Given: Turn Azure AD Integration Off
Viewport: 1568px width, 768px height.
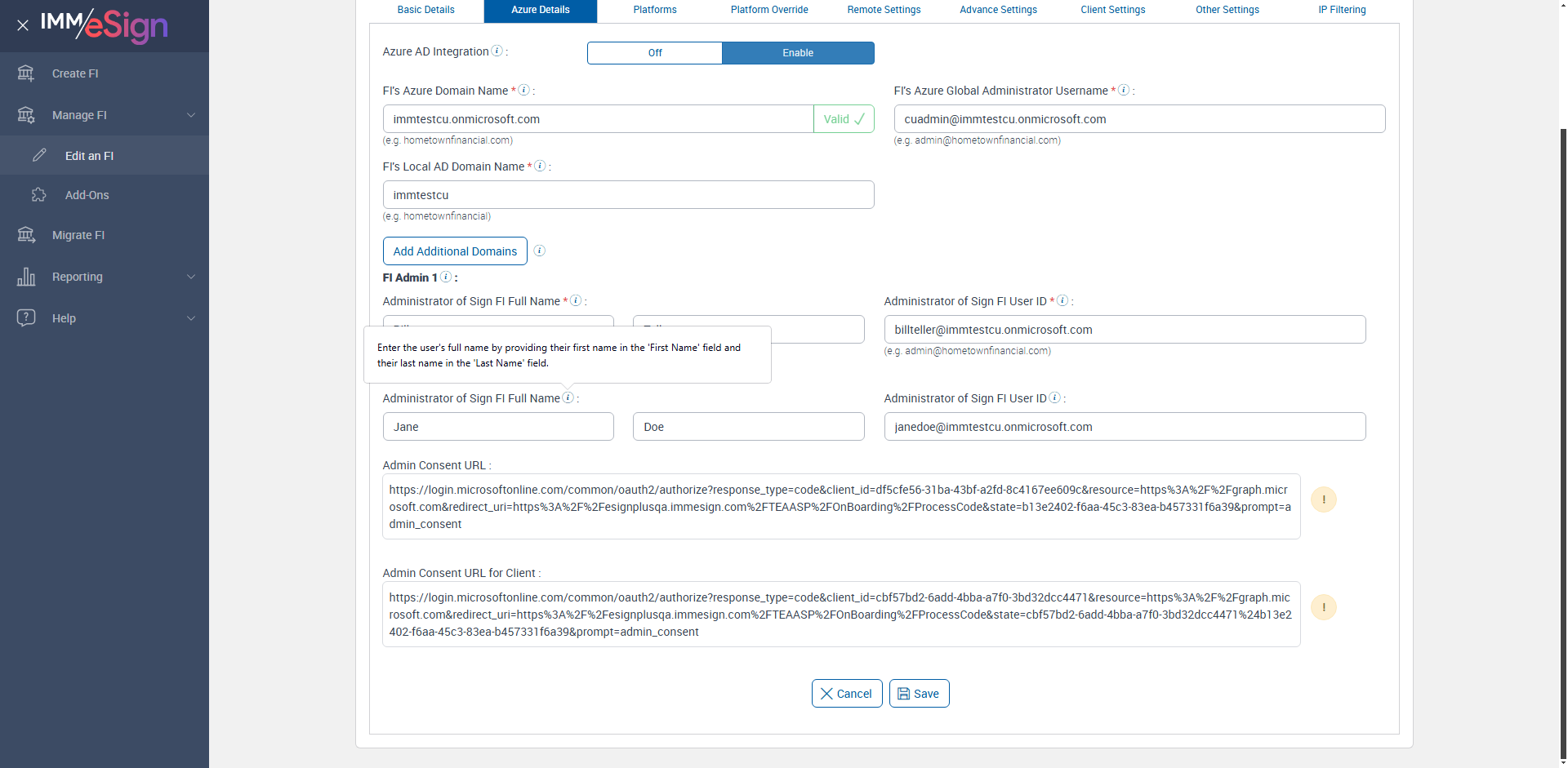Looking at the screenshot, I should [x=655, y=53].
